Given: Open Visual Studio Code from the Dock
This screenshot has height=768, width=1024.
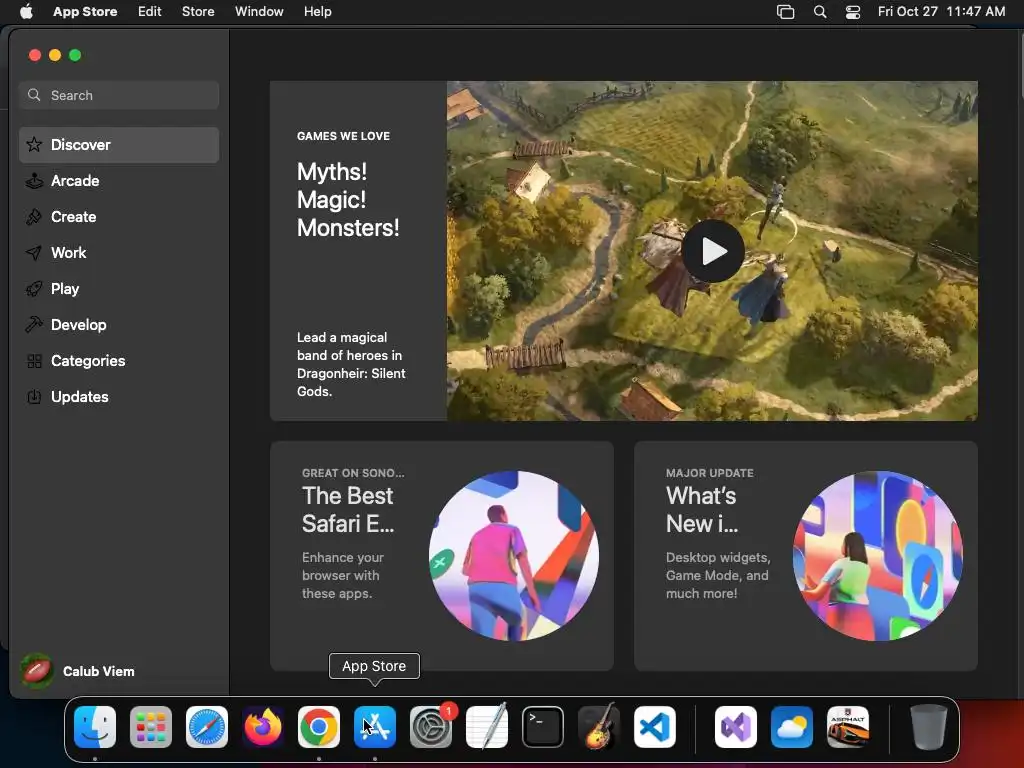Looking at the screenshot, I should pyautogui.click(x=655, y=727).
